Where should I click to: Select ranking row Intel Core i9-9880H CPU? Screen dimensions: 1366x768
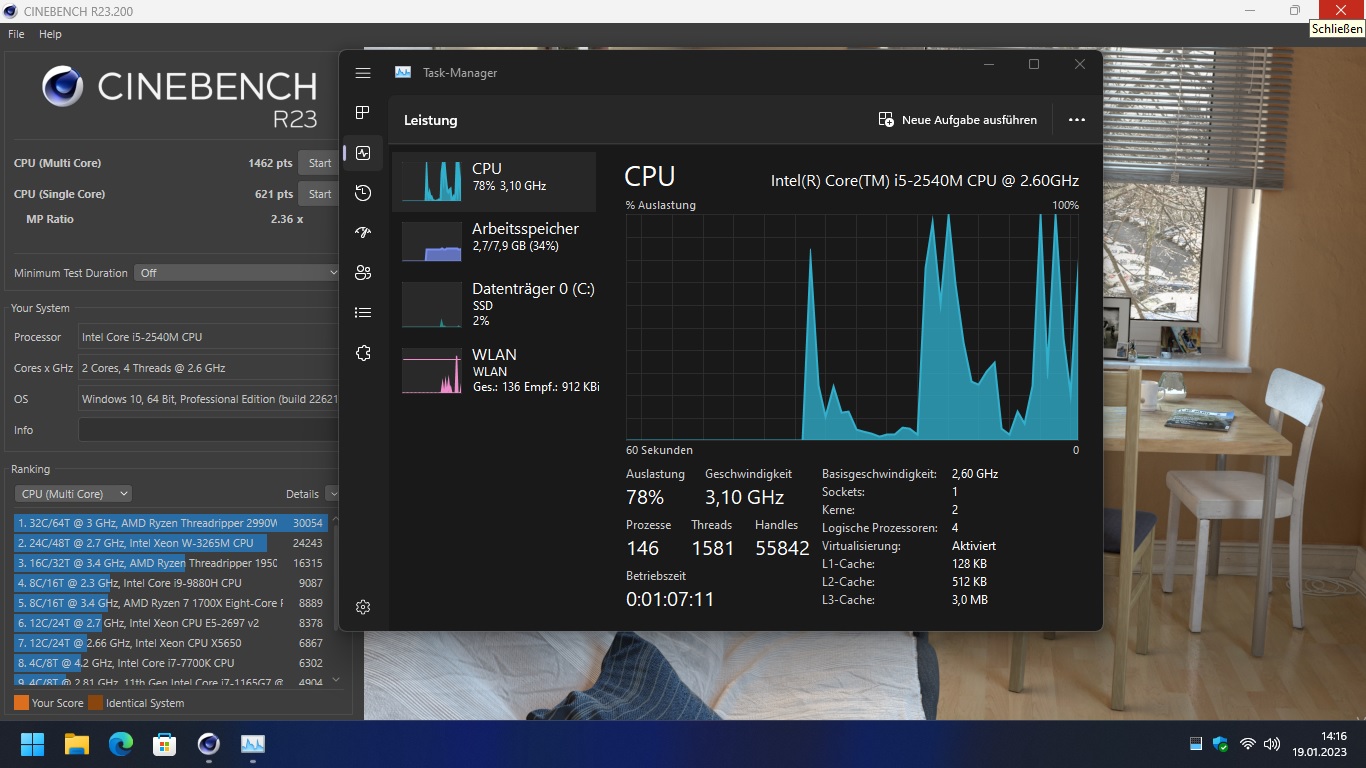170,583
